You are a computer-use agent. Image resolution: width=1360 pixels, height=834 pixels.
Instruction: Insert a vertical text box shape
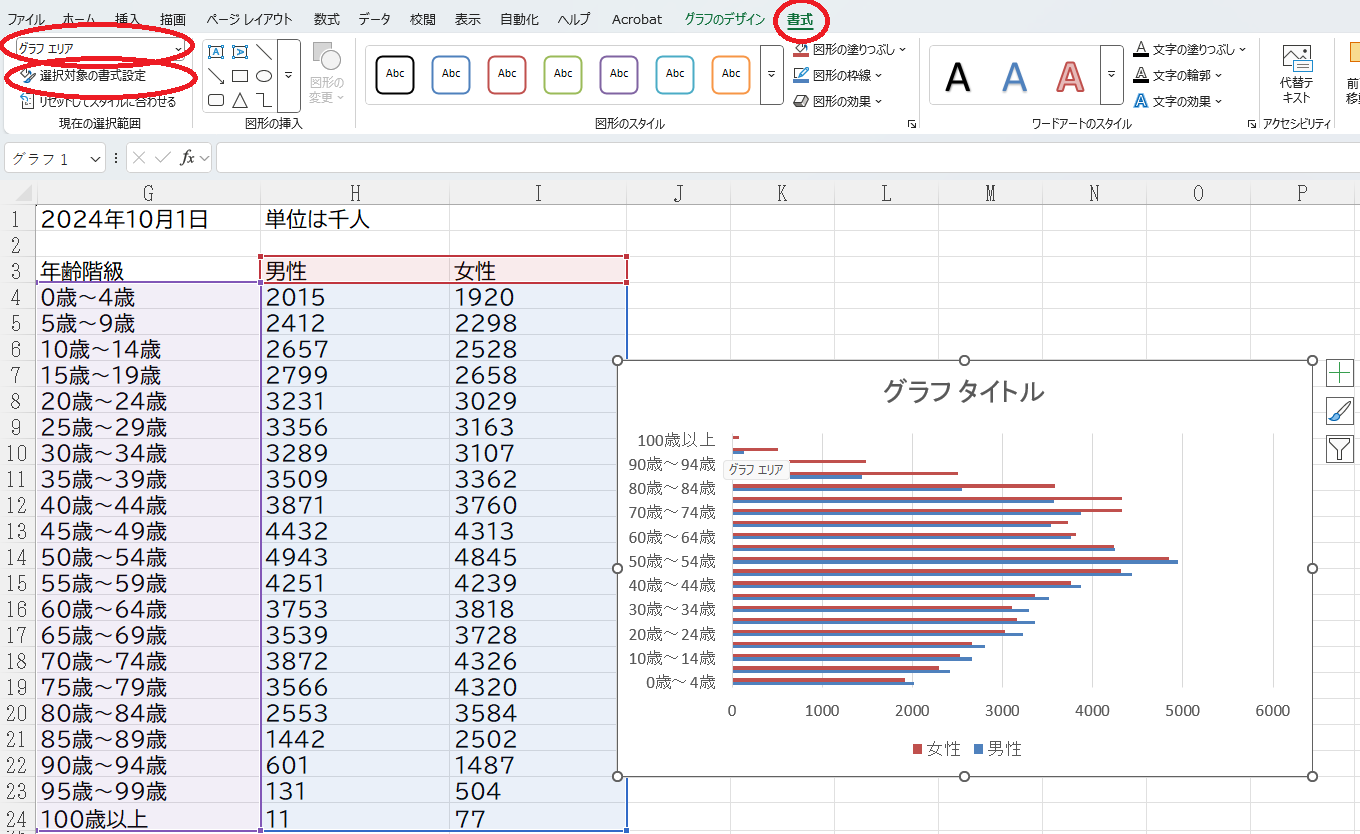(x=240, y=52)
